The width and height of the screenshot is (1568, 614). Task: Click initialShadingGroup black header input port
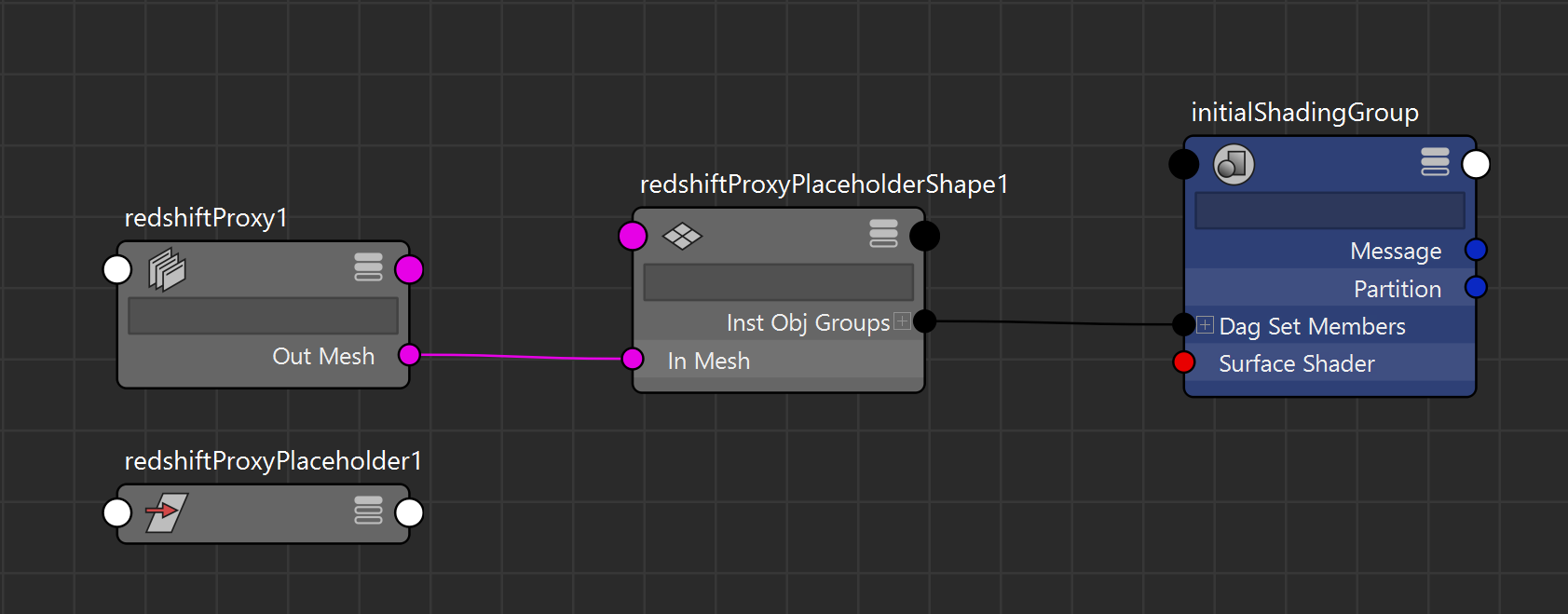pos(1184,164)
